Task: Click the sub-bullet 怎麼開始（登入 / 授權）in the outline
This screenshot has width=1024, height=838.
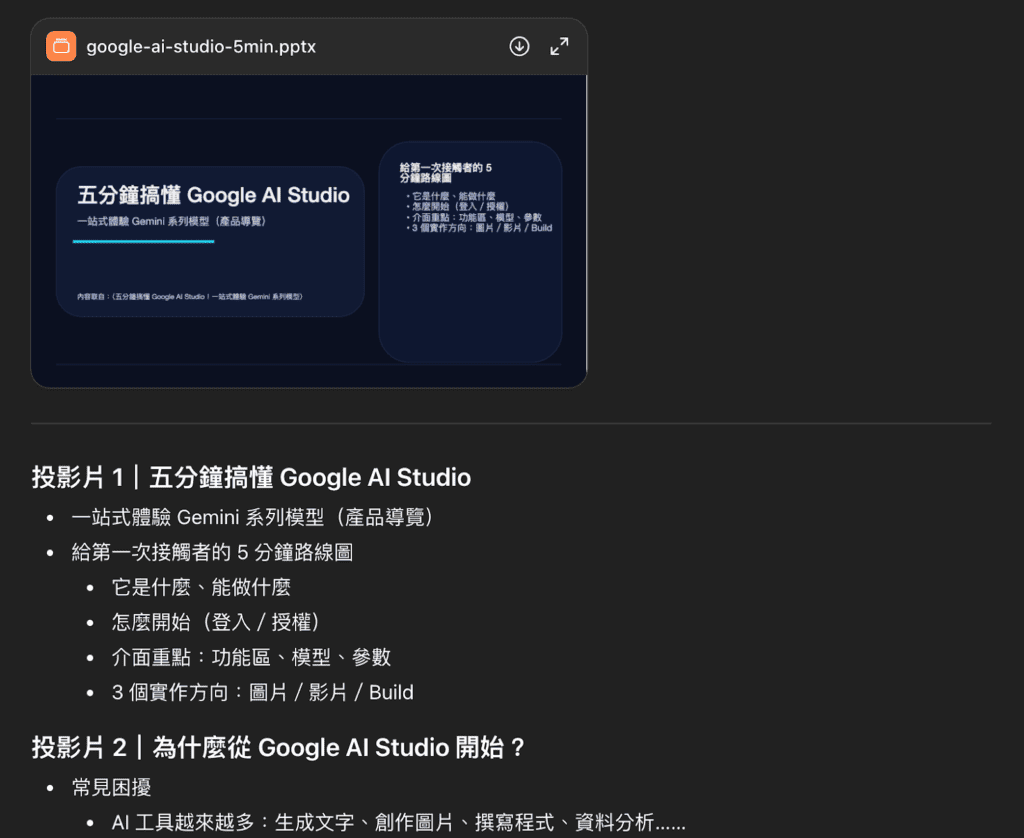Action: click(x=215, y=623)
